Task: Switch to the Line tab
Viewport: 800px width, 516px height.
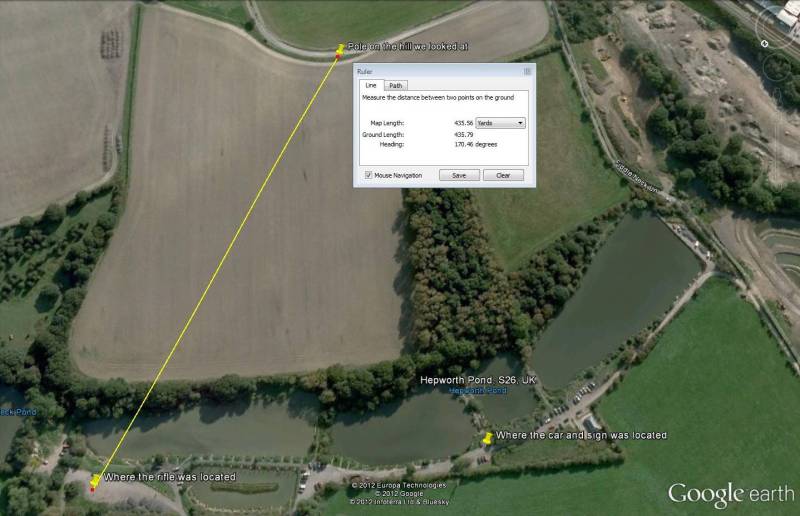Action: point(371,85)
